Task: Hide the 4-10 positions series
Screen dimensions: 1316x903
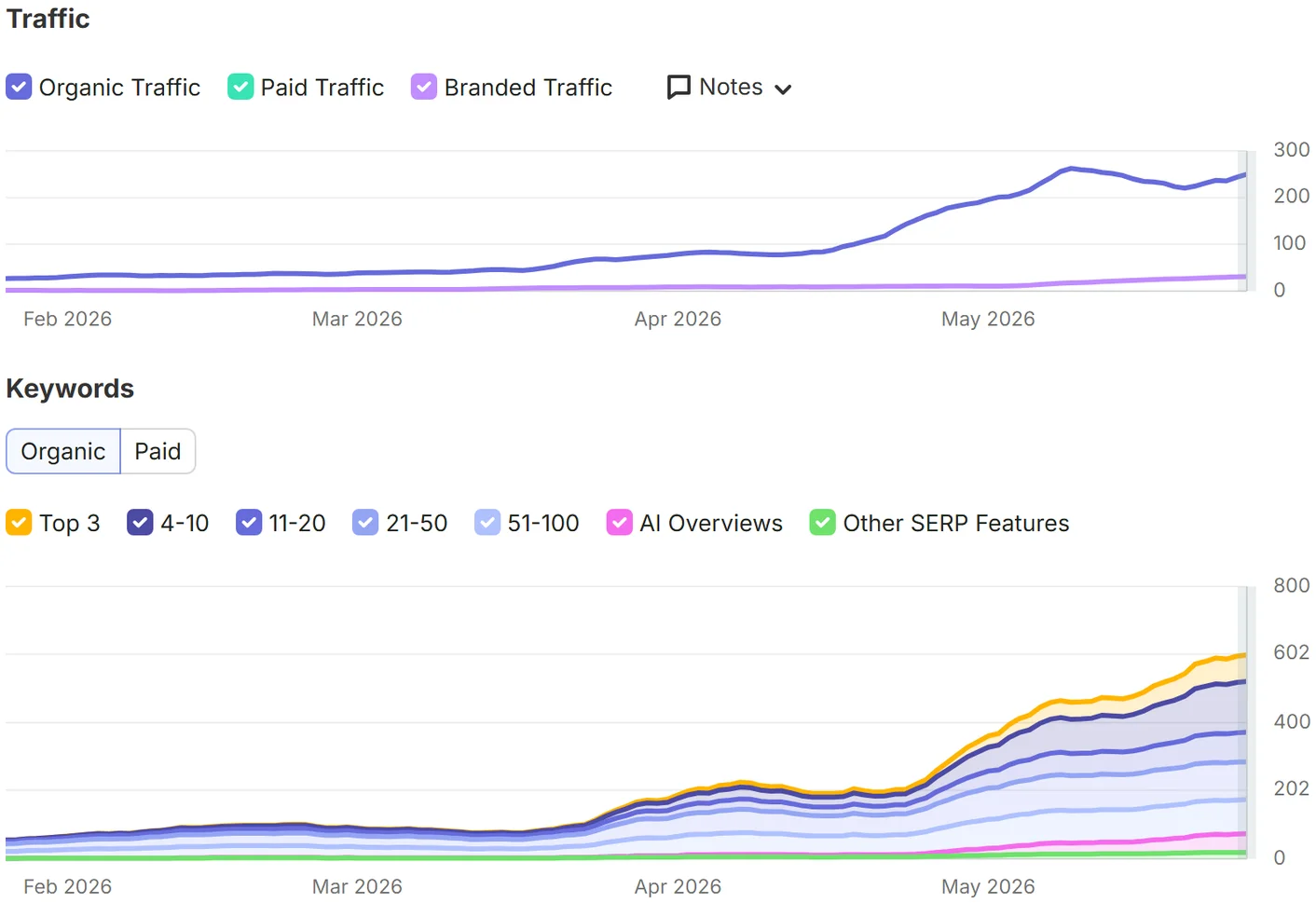Action: coord(140,523)
